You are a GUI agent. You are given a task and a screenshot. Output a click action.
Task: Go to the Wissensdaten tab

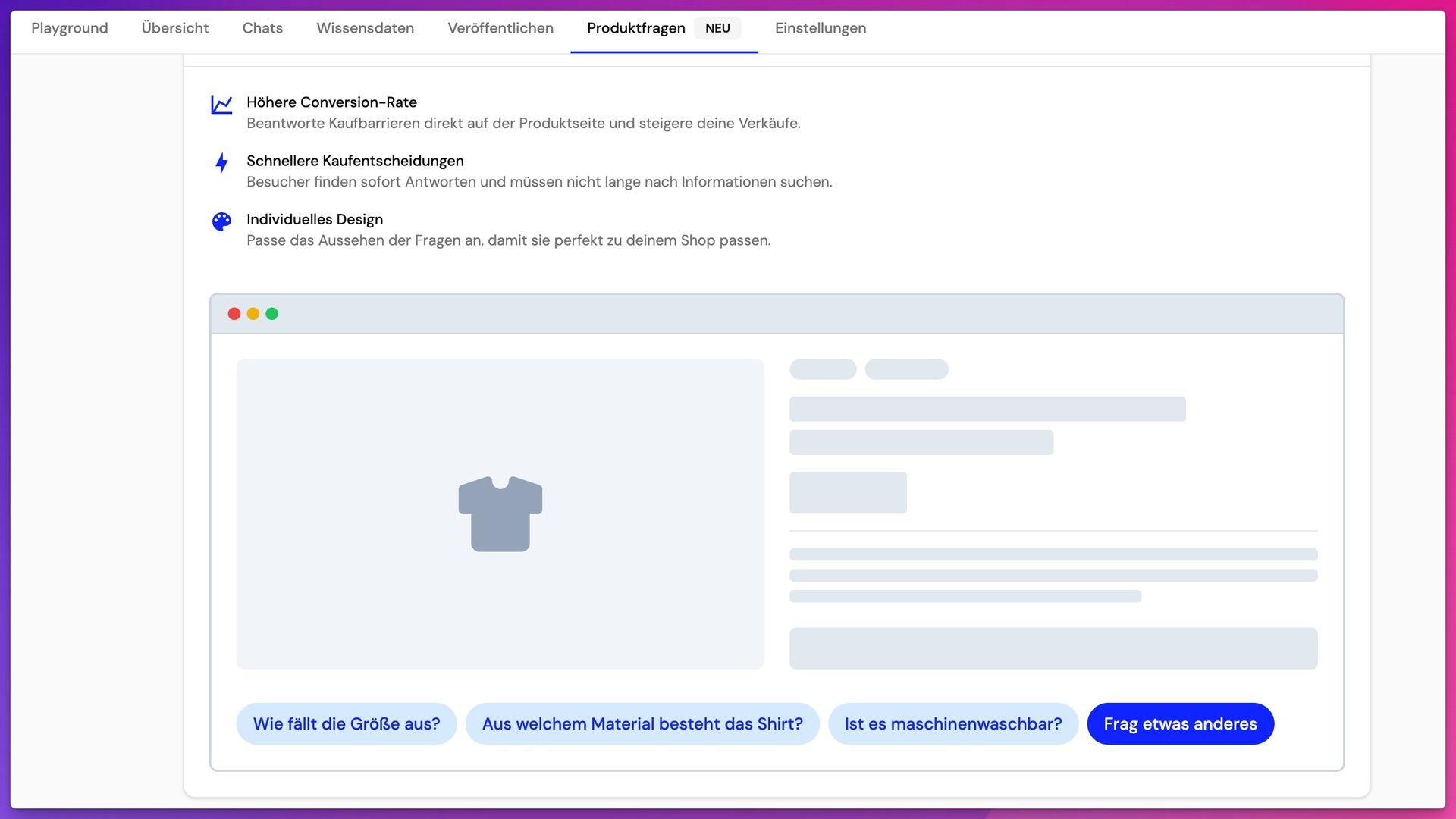point(366,28)
